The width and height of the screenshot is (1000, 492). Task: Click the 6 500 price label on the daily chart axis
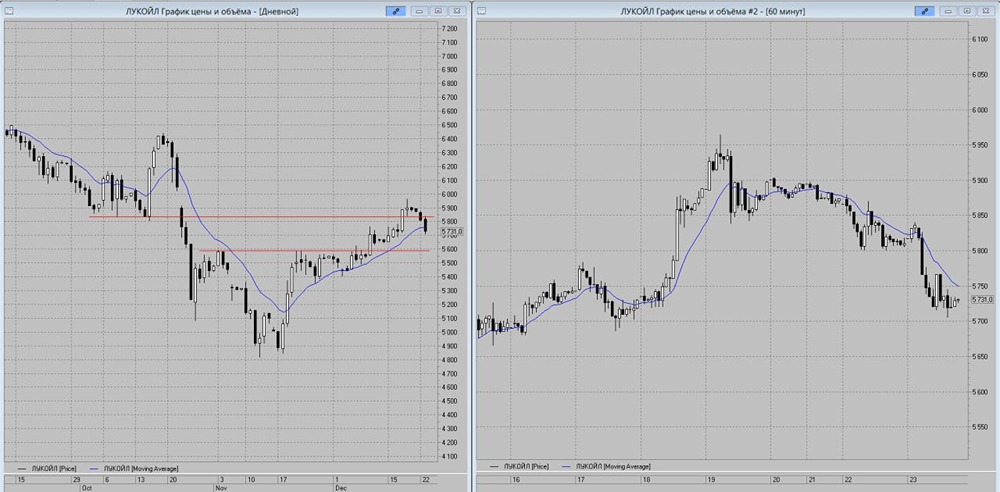(x=449, y=125)
